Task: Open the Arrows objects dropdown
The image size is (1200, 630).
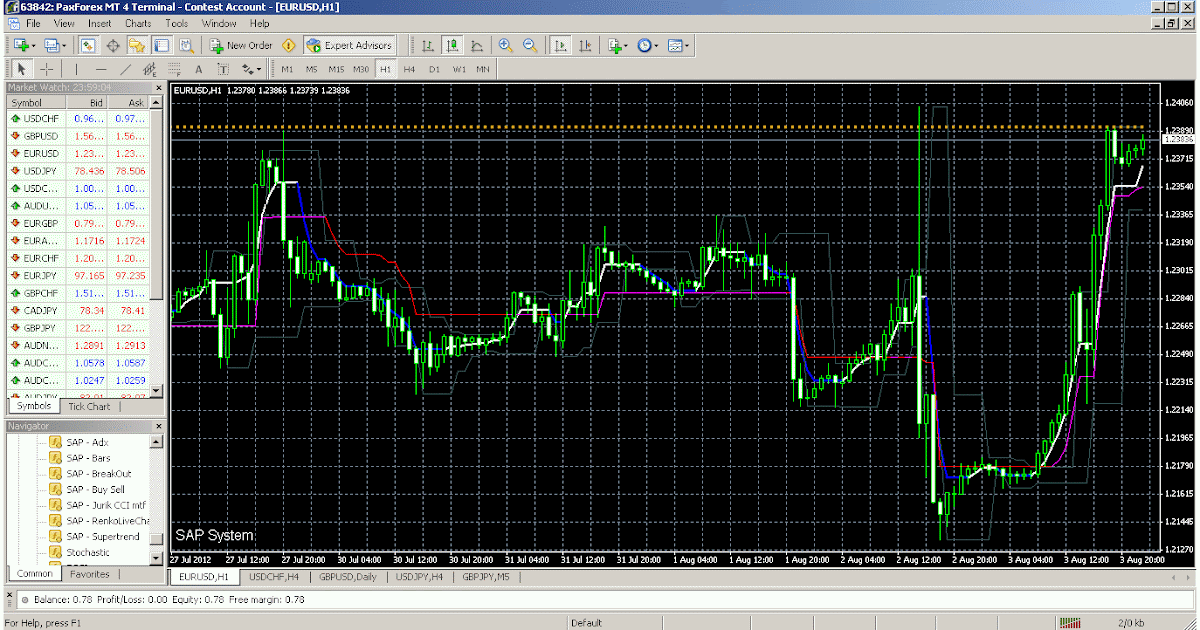Action: point(250,69)
